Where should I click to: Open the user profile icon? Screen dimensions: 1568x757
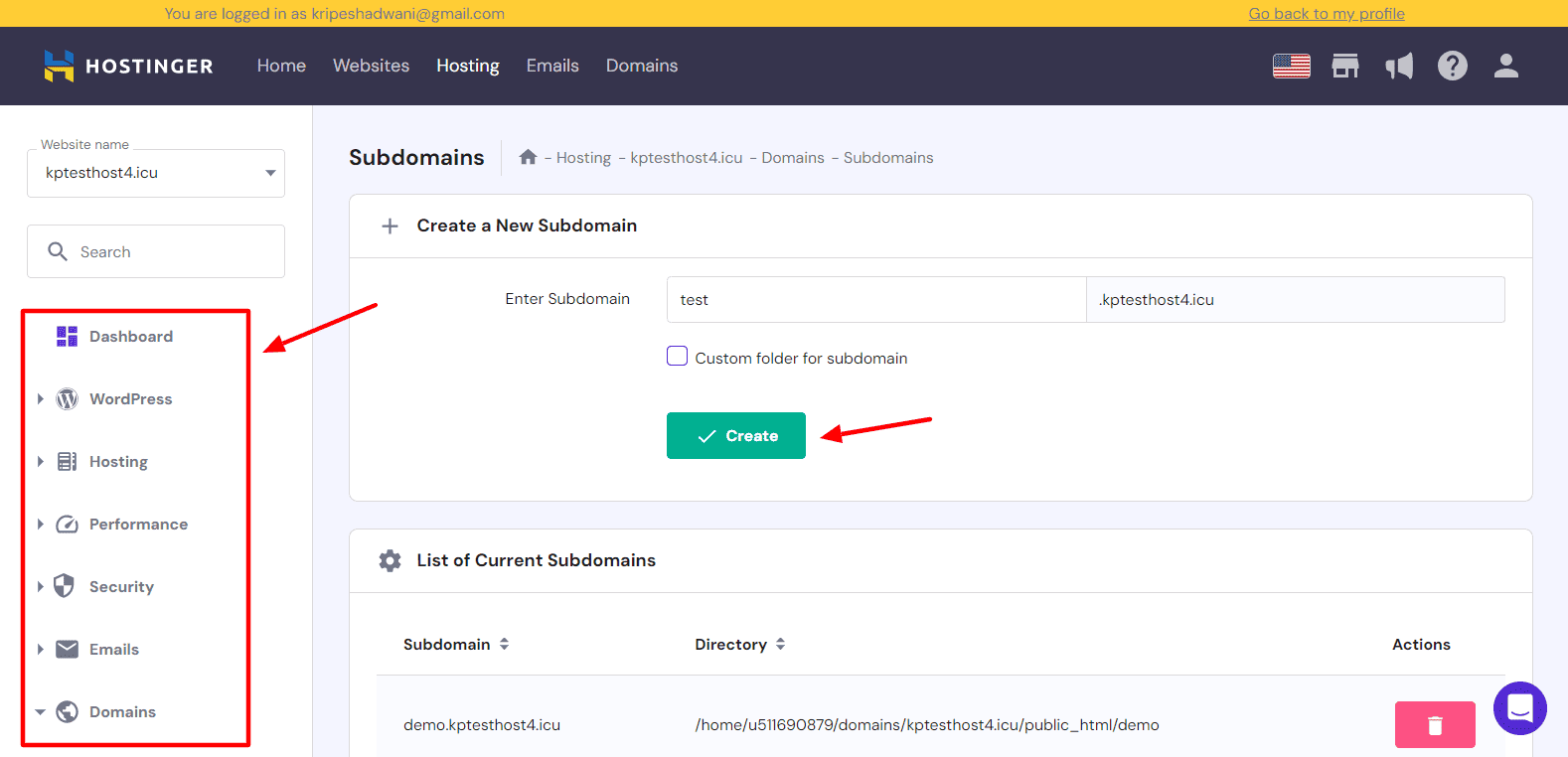point(1505,67)
